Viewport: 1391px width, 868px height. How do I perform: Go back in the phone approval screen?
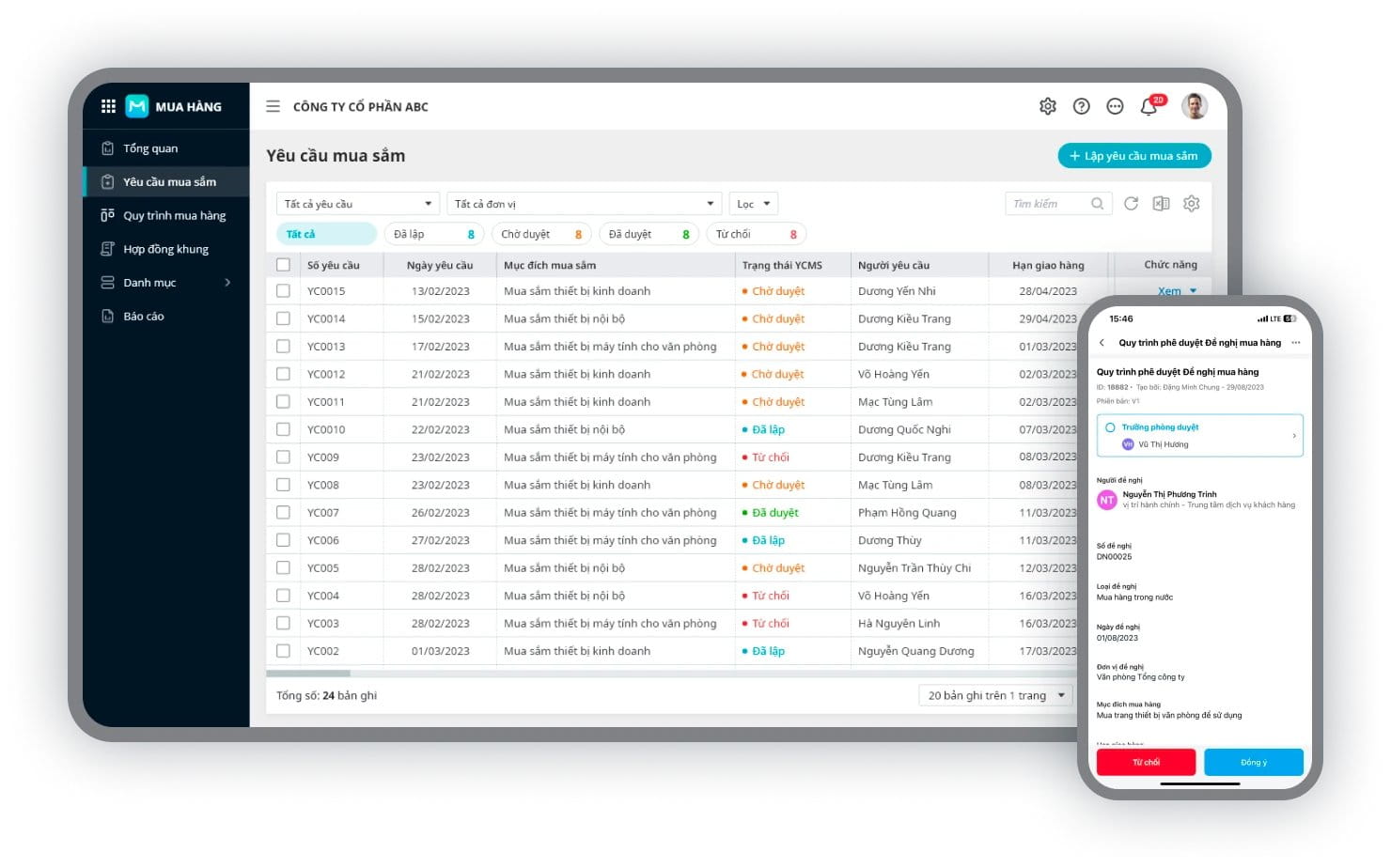1102,343
